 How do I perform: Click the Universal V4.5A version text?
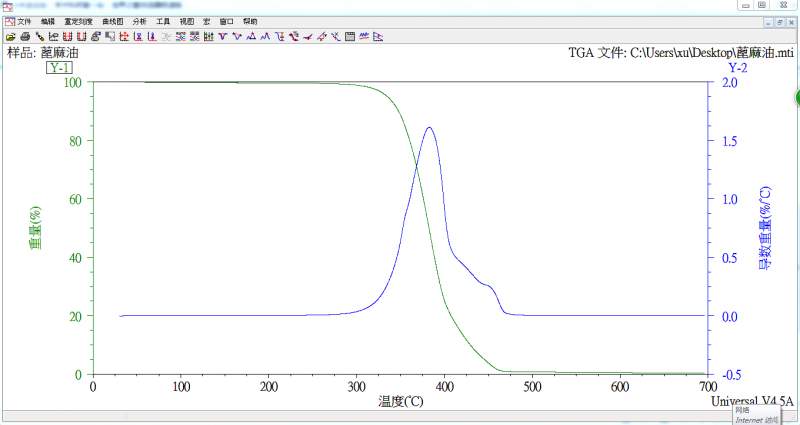tap(753, 401)
